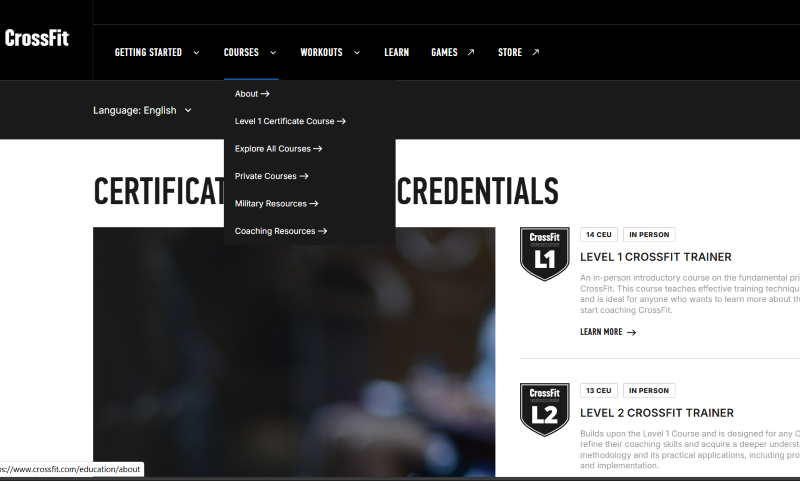Click the L1 CrossFit badge icon

[x=544, y=254]
